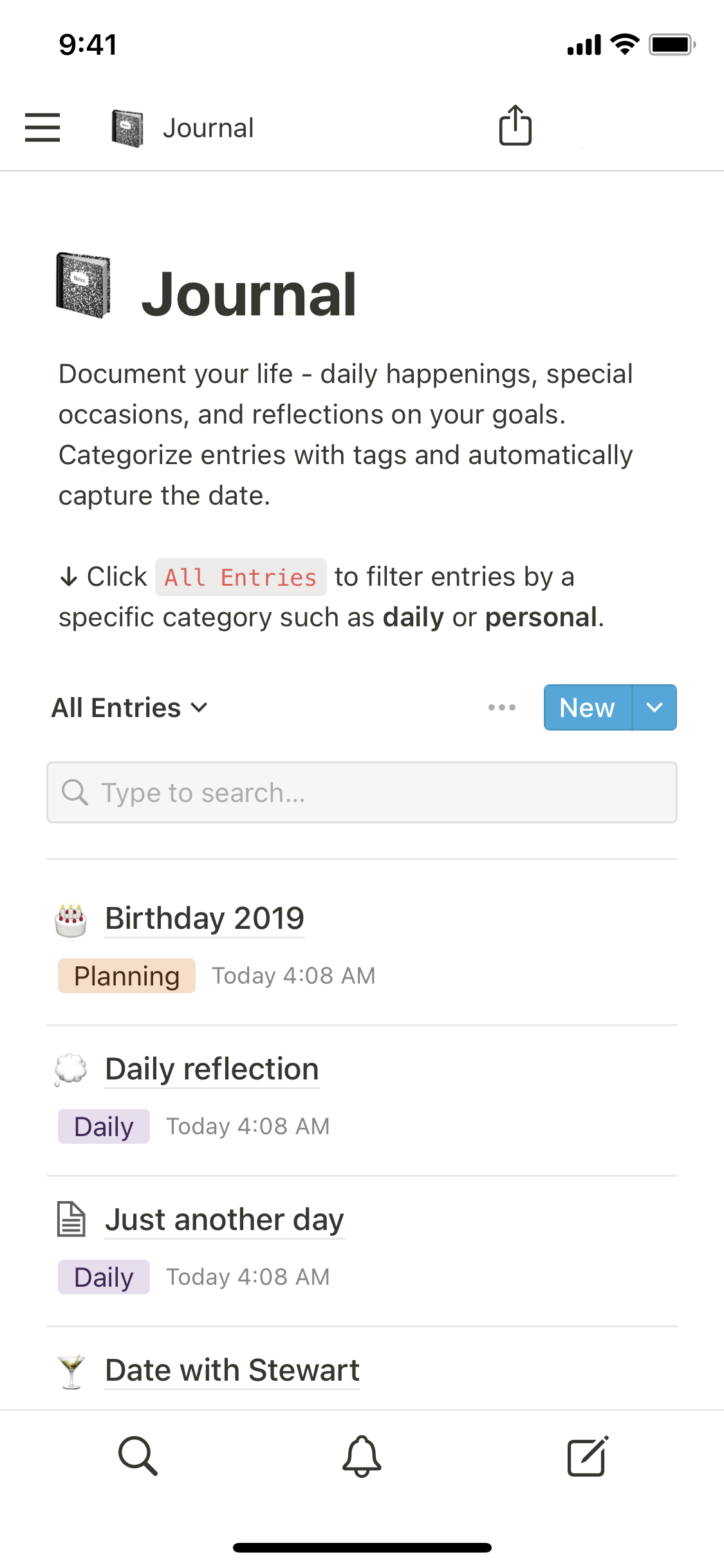Open the Daily reflection entry
724x1568 pixels.
(212, 1069)
